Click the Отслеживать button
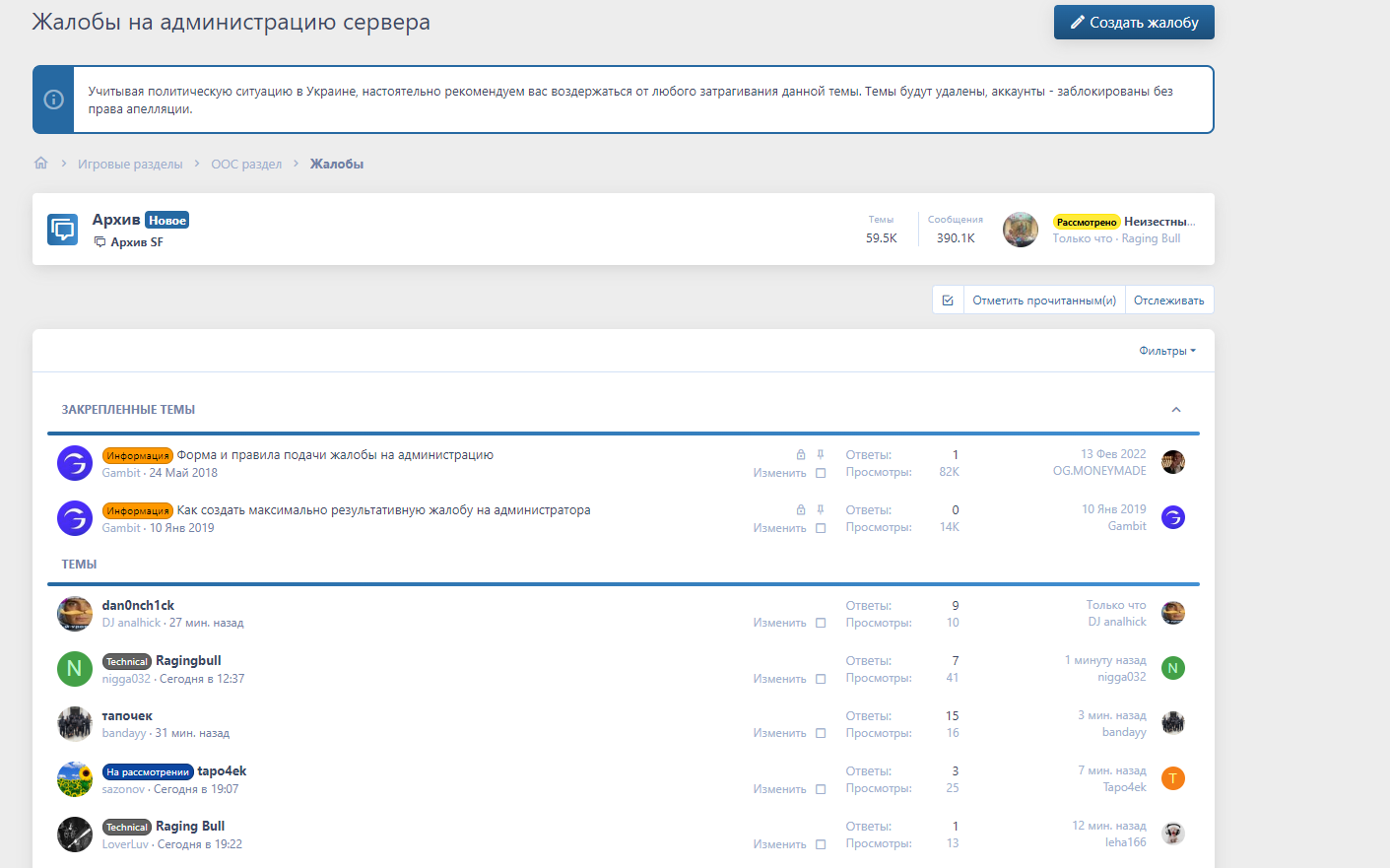Image resolution: width=1390 pixels, height=868 pixels. pos(1168,300)
